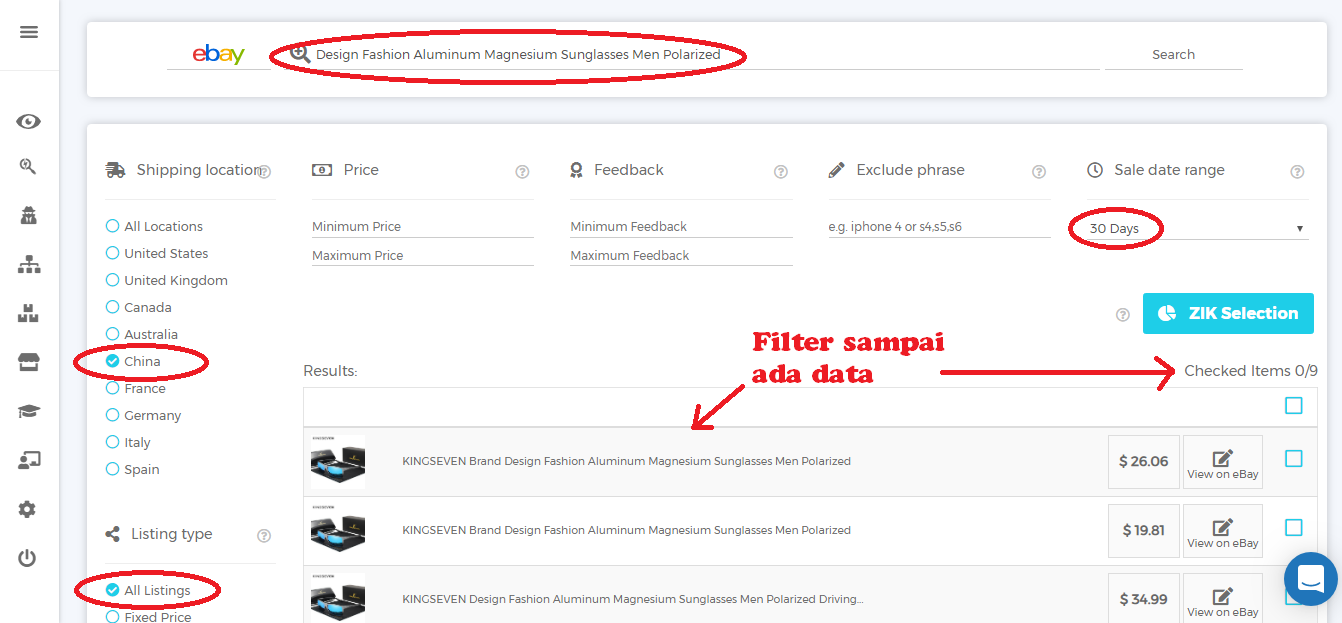The width and height of the screenshot is (1342, 623).
Task: Open the Sale date range dropdown
Action: (x=1196, y=229)
